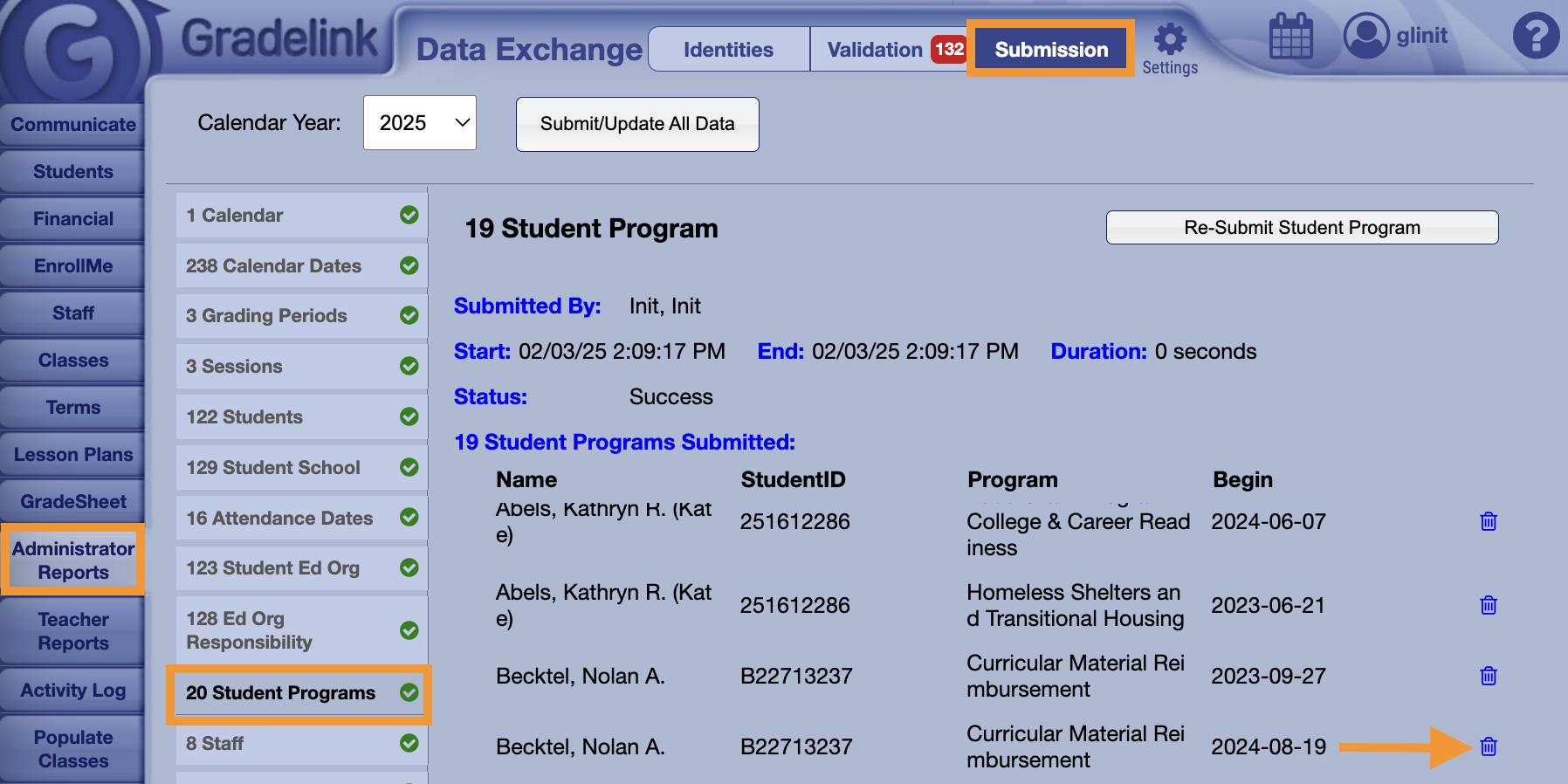This screenshot has height=784, width=1568.
Task: Click trash icon for Becktel 2024-08-19 entry
Action: pos(1489,746)
